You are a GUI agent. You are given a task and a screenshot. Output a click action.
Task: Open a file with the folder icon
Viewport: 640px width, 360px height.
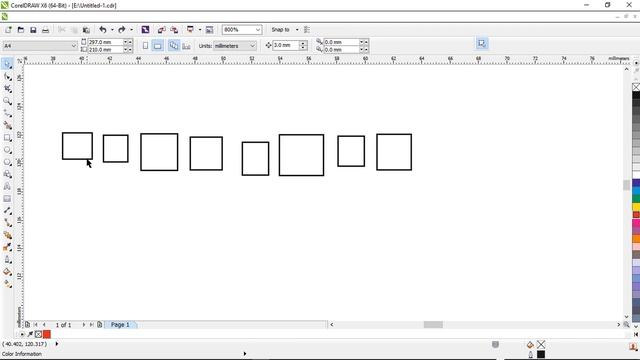pos(21,30)
